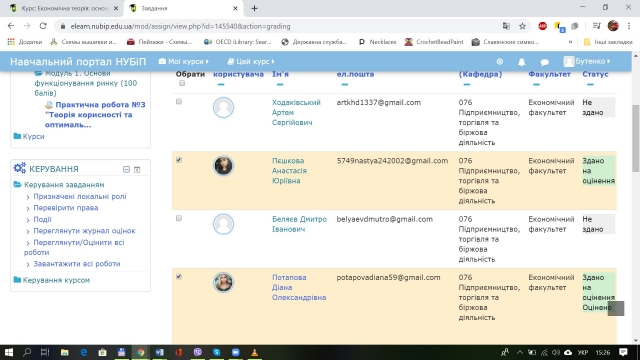Reload the page
640x360 pixels.
click(43, 26)
